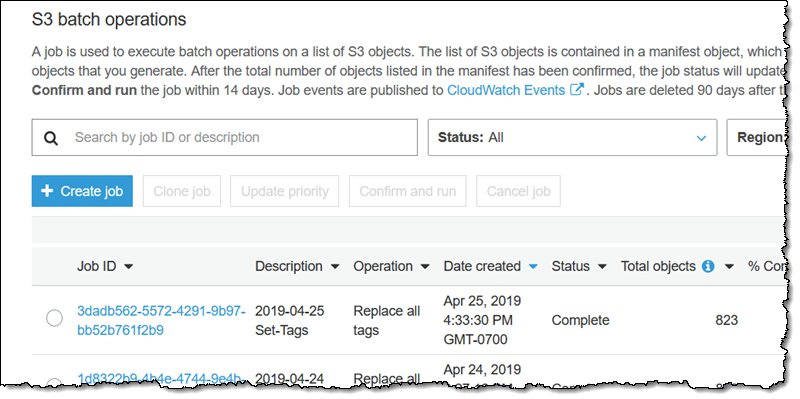Click the plus icon on Create job
This screenshot has height=399, width=800.
(x=47, y=191)
